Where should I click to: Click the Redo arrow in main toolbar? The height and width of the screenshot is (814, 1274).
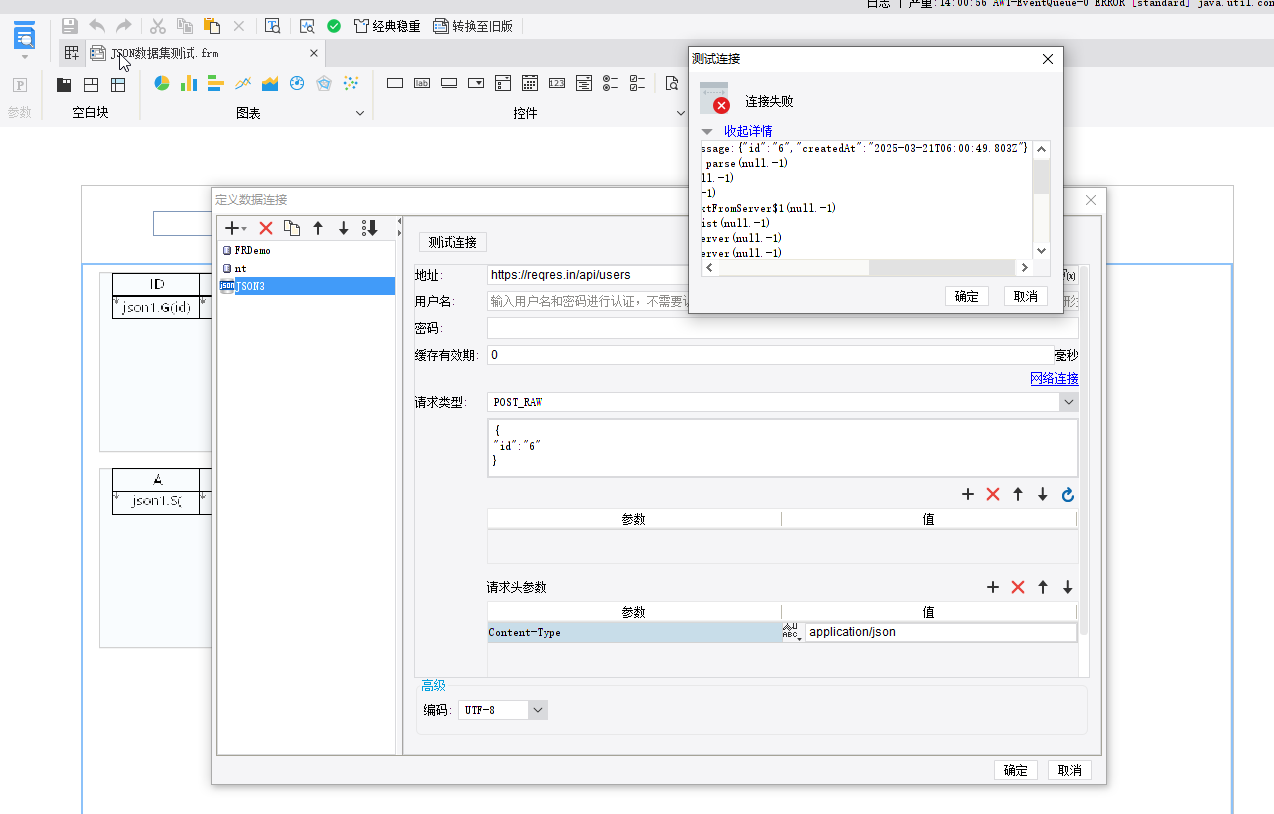[x=124, y=26]
